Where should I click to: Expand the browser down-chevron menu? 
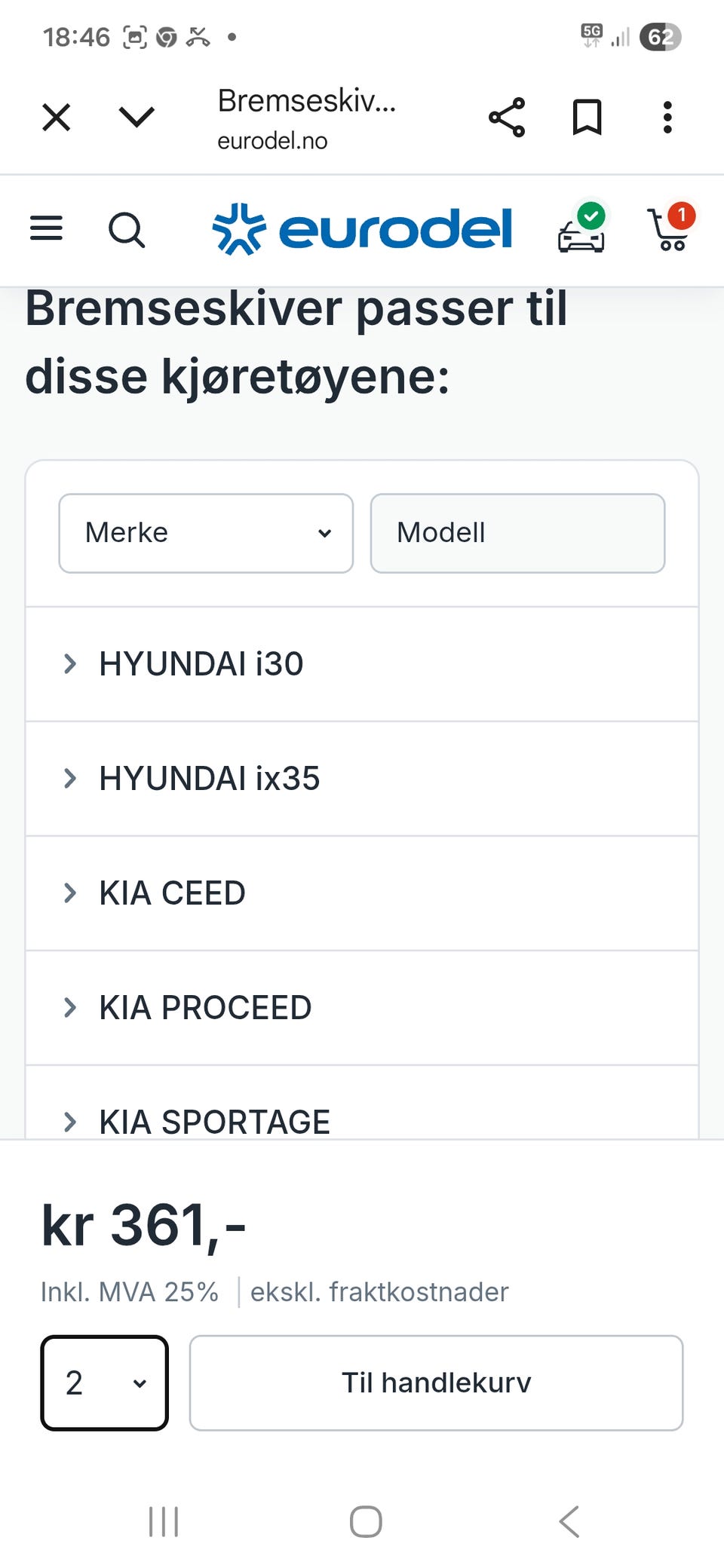[x=137, y=118]
